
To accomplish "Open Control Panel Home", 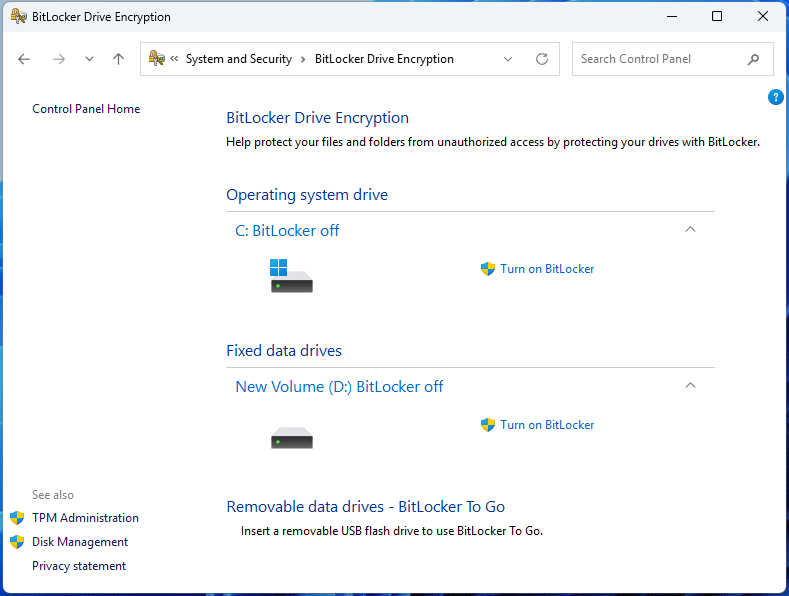I will pyautogui.click(x=86, y=109).
